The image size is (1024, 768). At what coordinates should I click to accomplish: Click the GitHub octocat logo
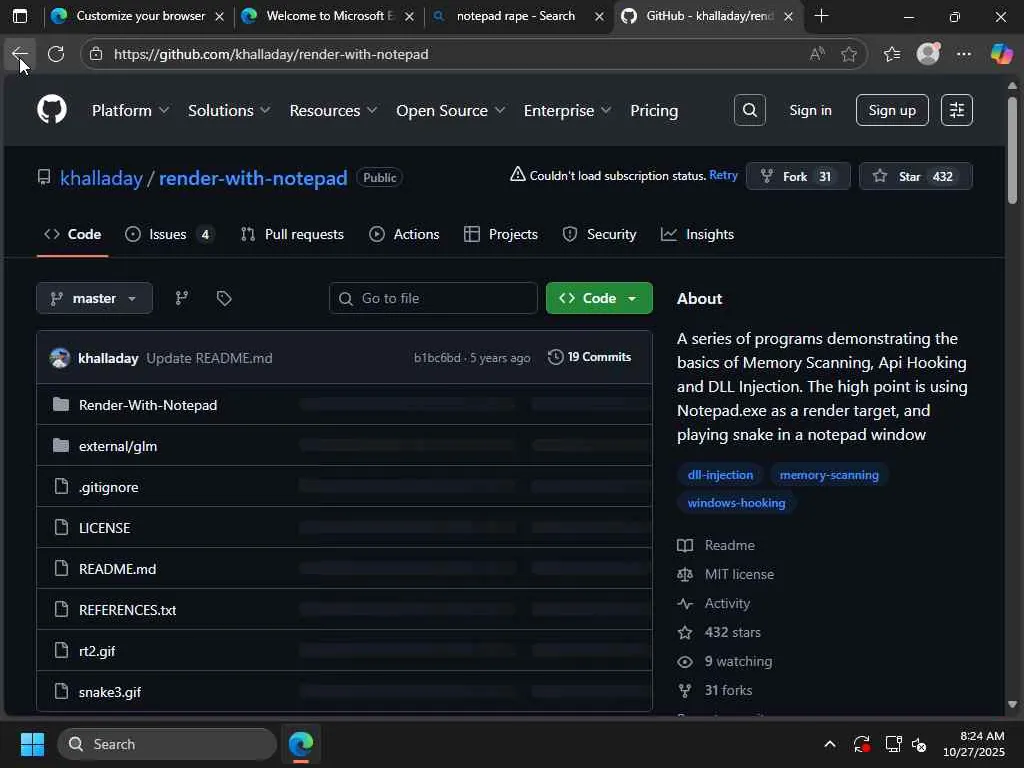coord(52,109)
